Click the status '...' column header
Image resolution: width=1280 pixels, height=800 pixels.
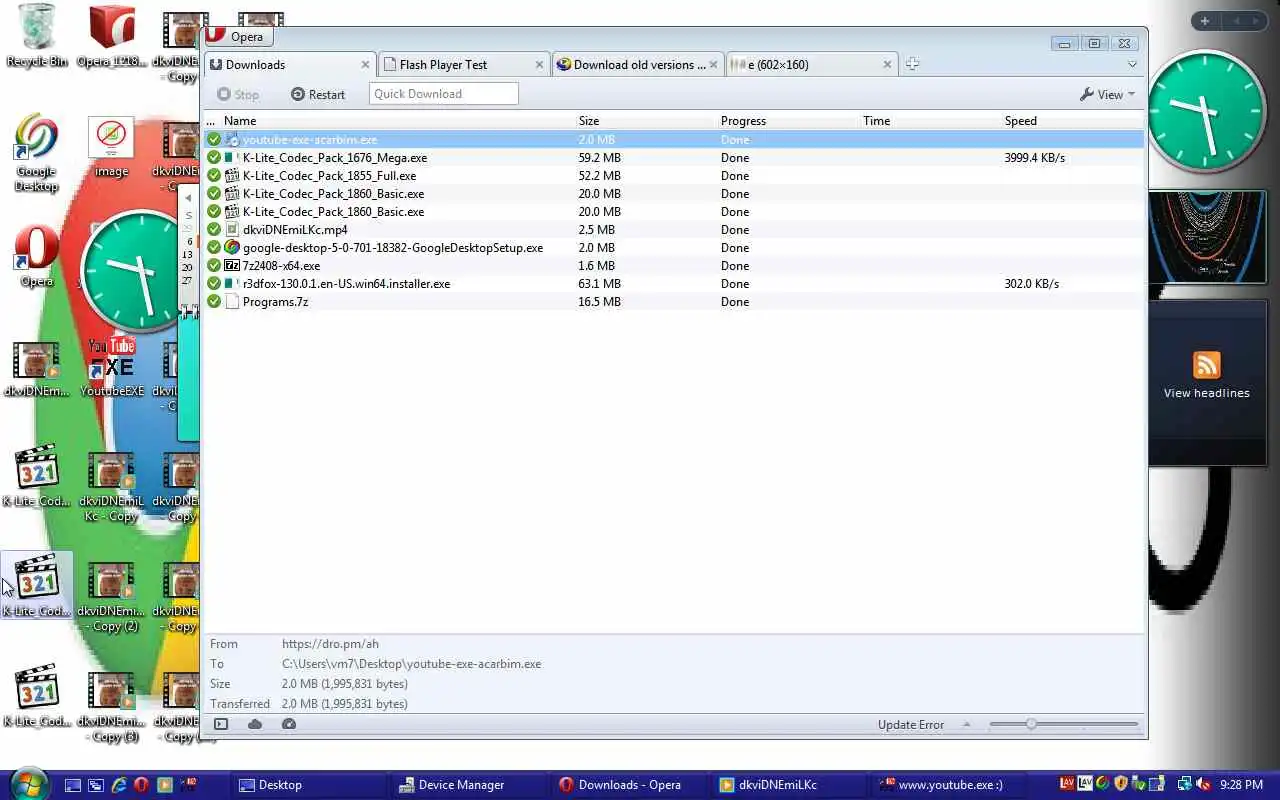point(211,121)
